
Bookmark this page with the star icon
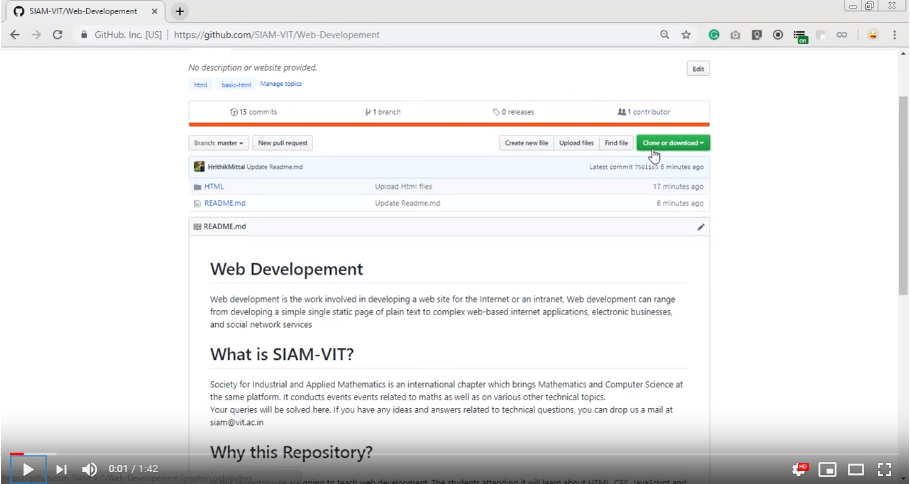[x=686, y=35]
